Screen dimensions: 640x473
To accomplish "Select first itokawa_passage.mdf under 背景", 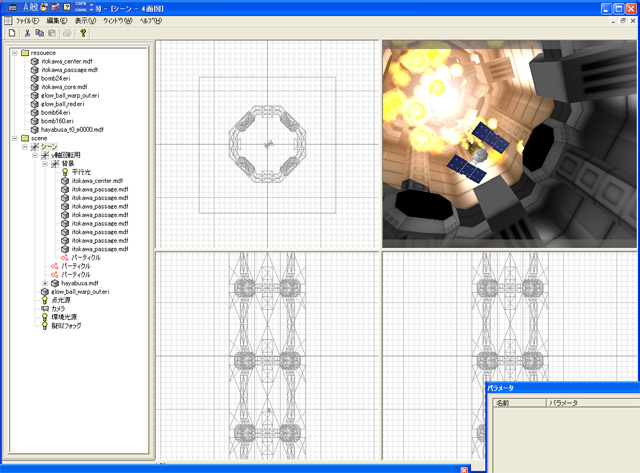I will pyautogui.click(x=100, y=189).
